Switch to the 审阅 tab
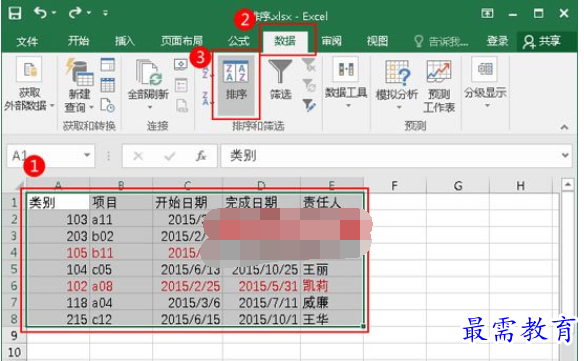584x361 pixels. pyautogui.click(x=331, y=41)
